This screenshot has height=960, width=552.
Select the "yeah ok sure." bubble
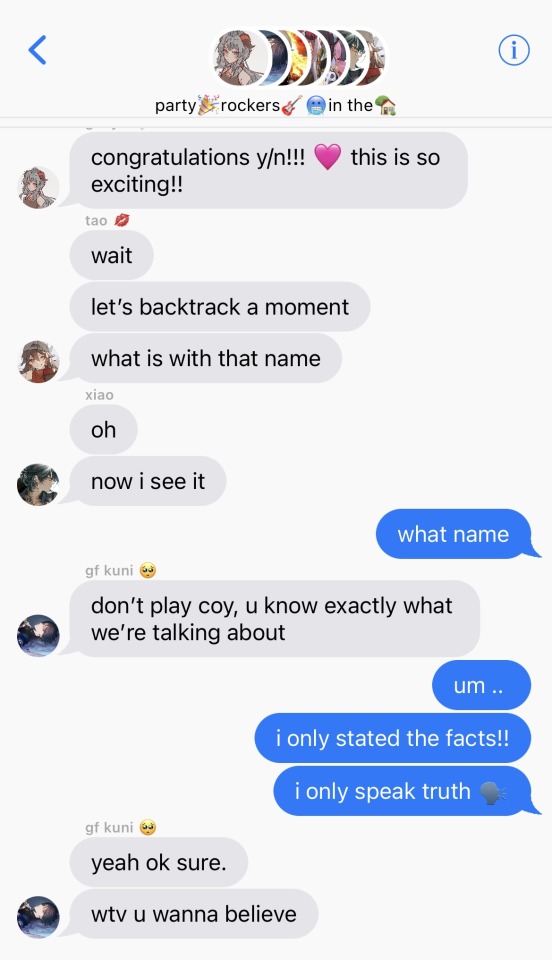tap(159, 862)
